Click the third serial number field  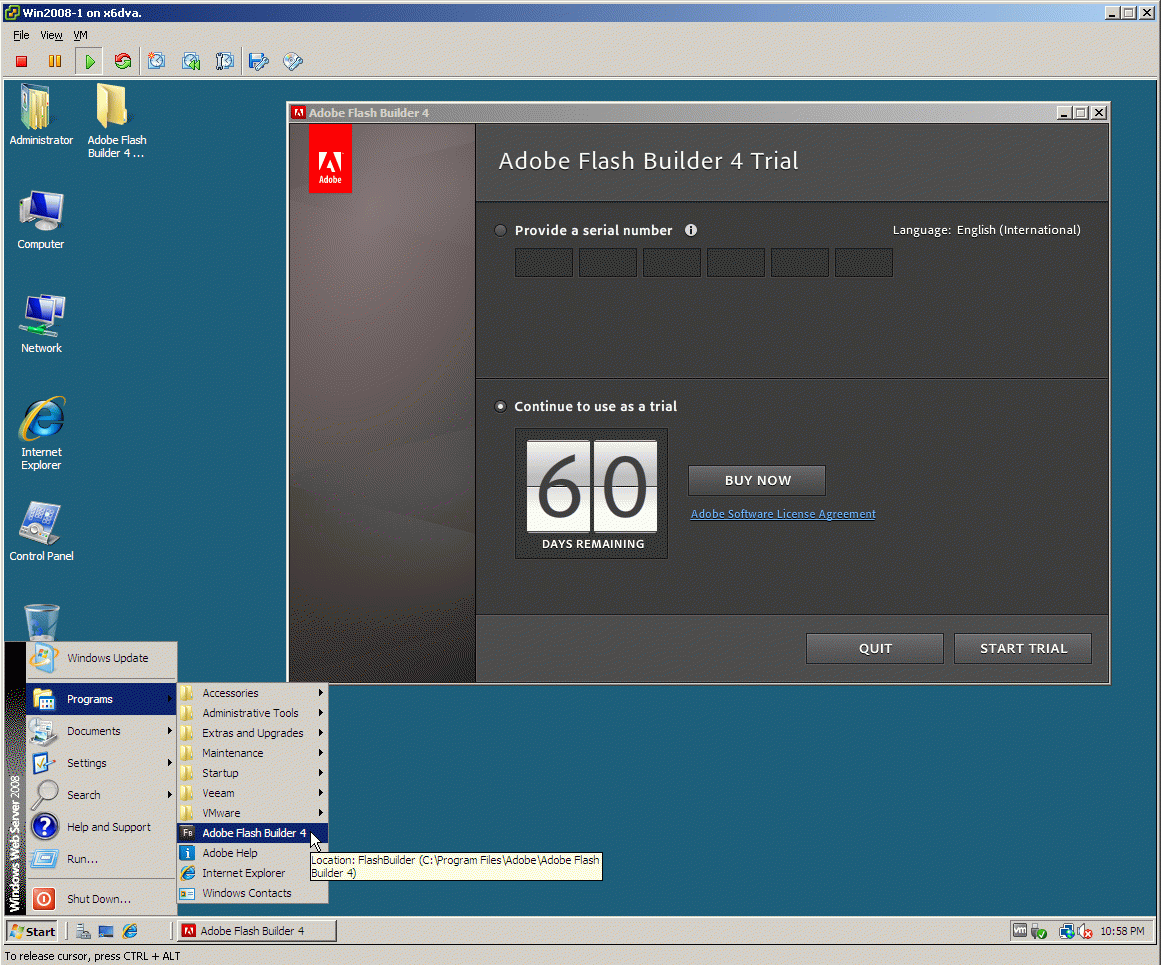point(672,262)
